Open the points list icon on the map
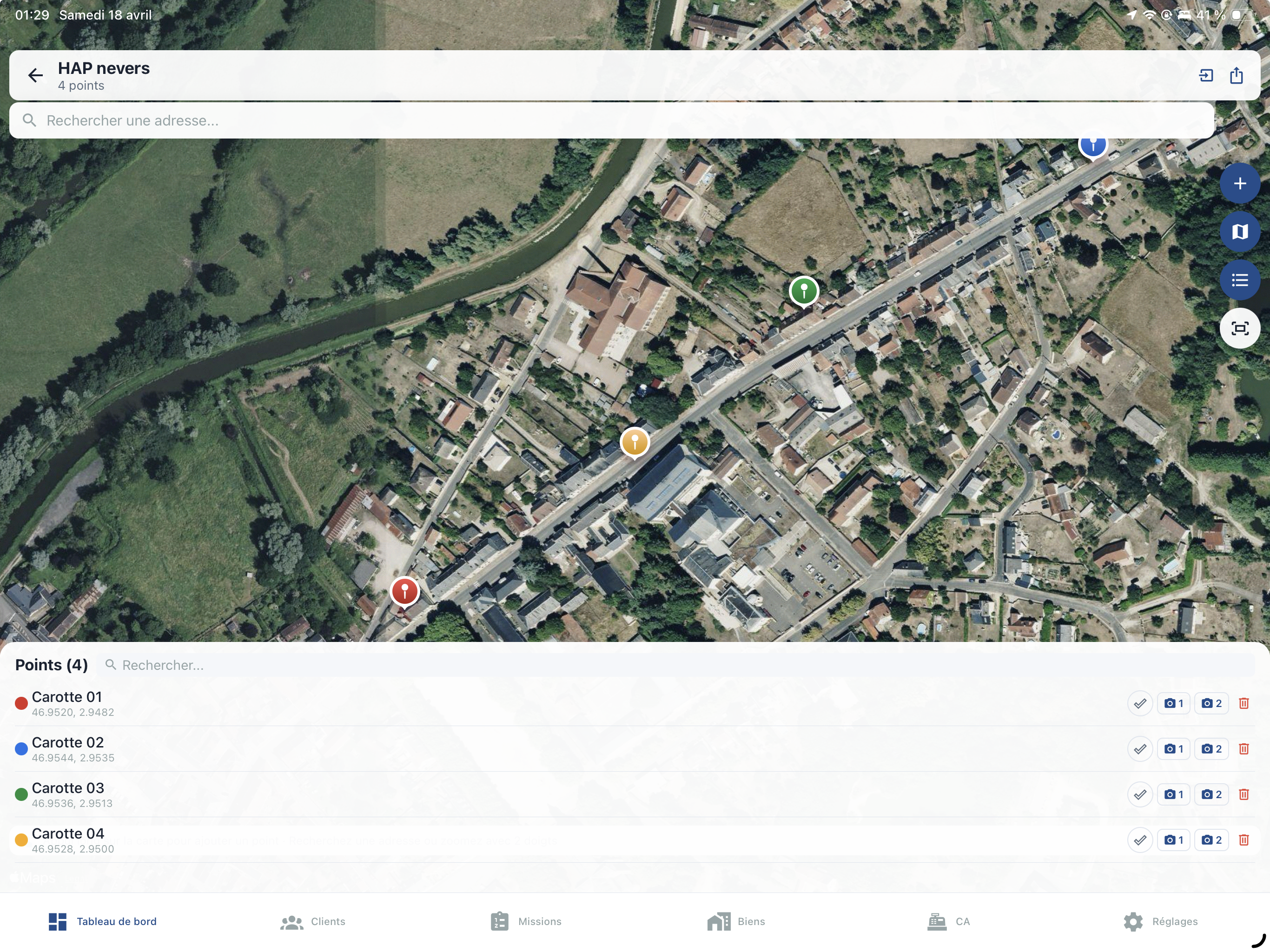Screen dimensions: 1270x952 coord(1240,280)
